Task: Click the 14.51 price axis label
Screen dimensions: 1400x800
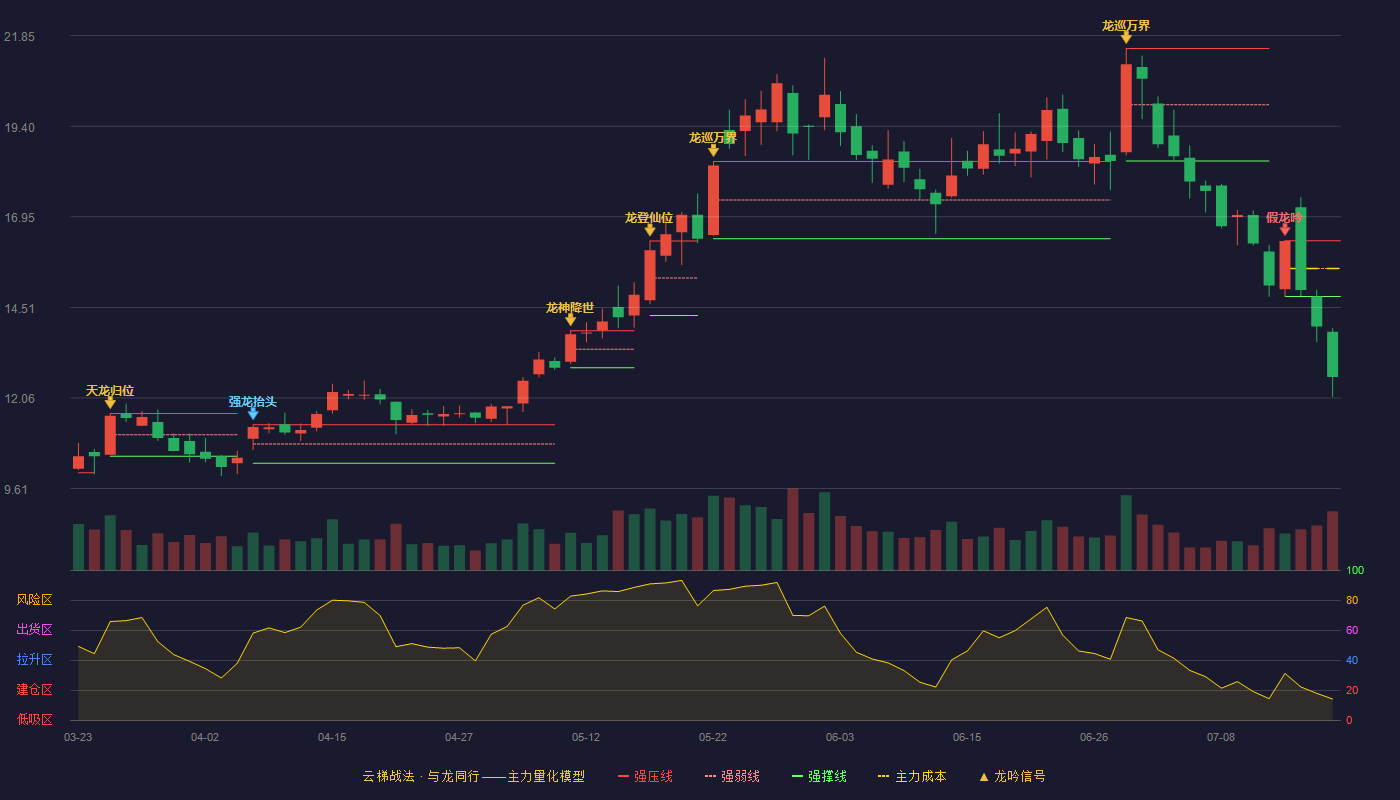Action: [x=19, y=309]
